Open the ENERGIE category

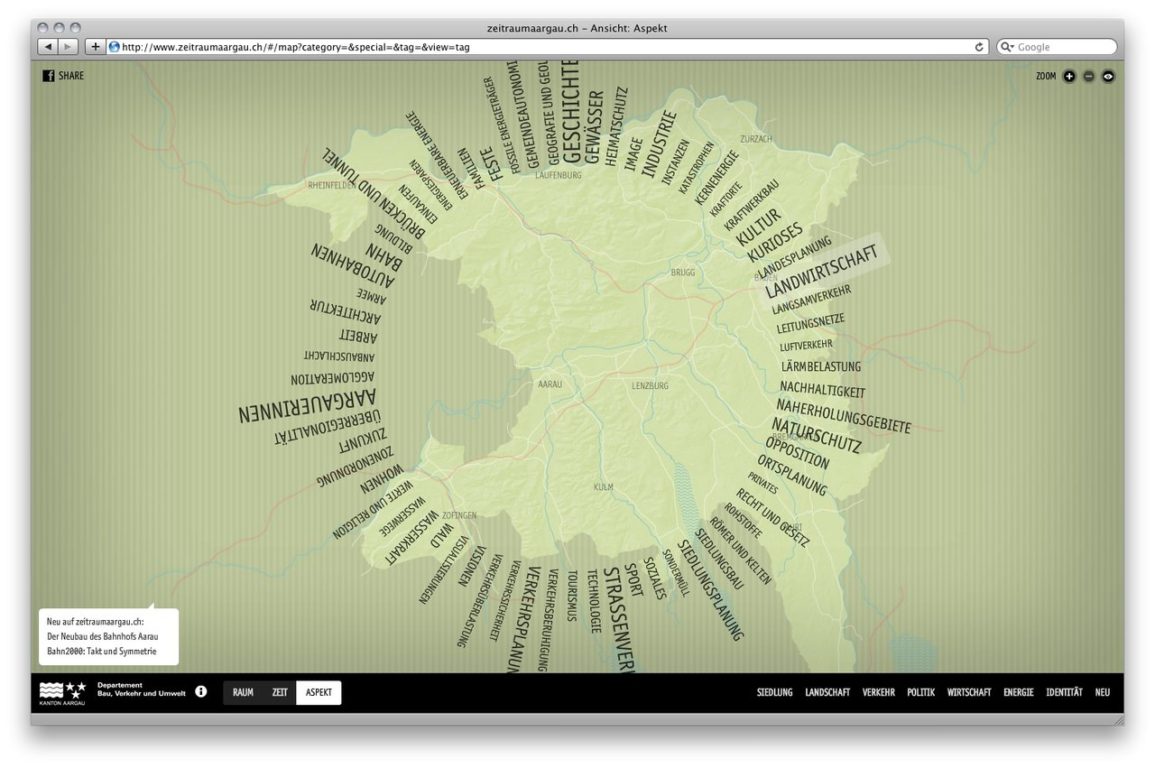[1019, 692]
